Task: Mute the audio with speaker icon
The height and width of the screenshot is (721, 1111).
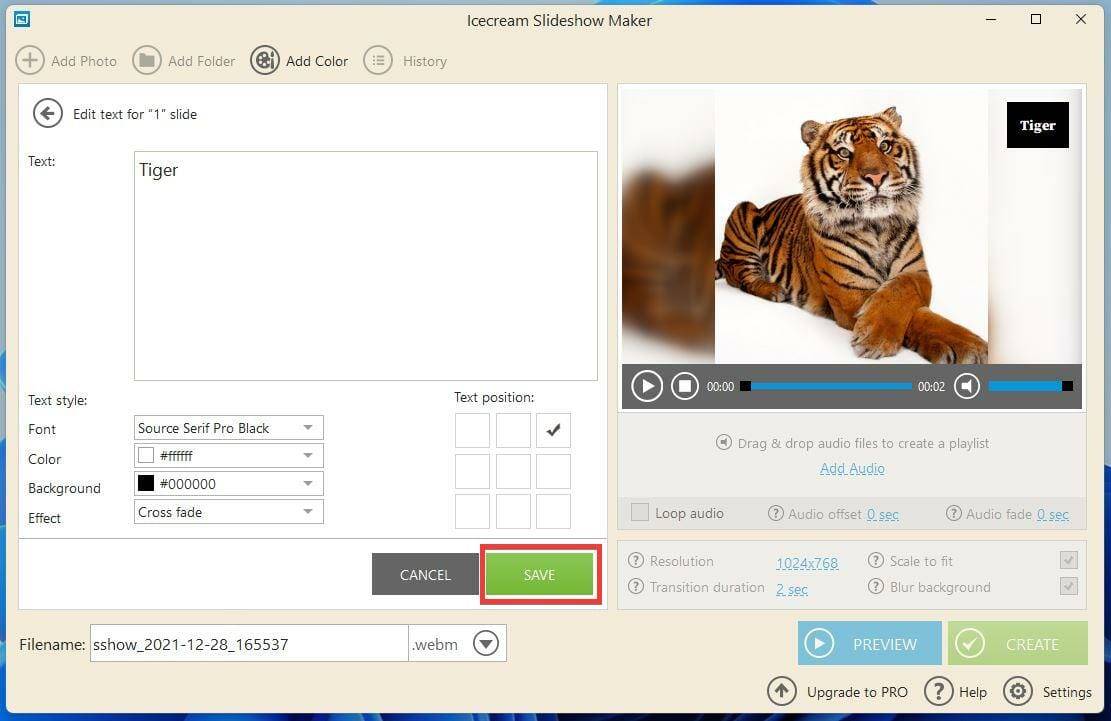Action: point(966,386)
